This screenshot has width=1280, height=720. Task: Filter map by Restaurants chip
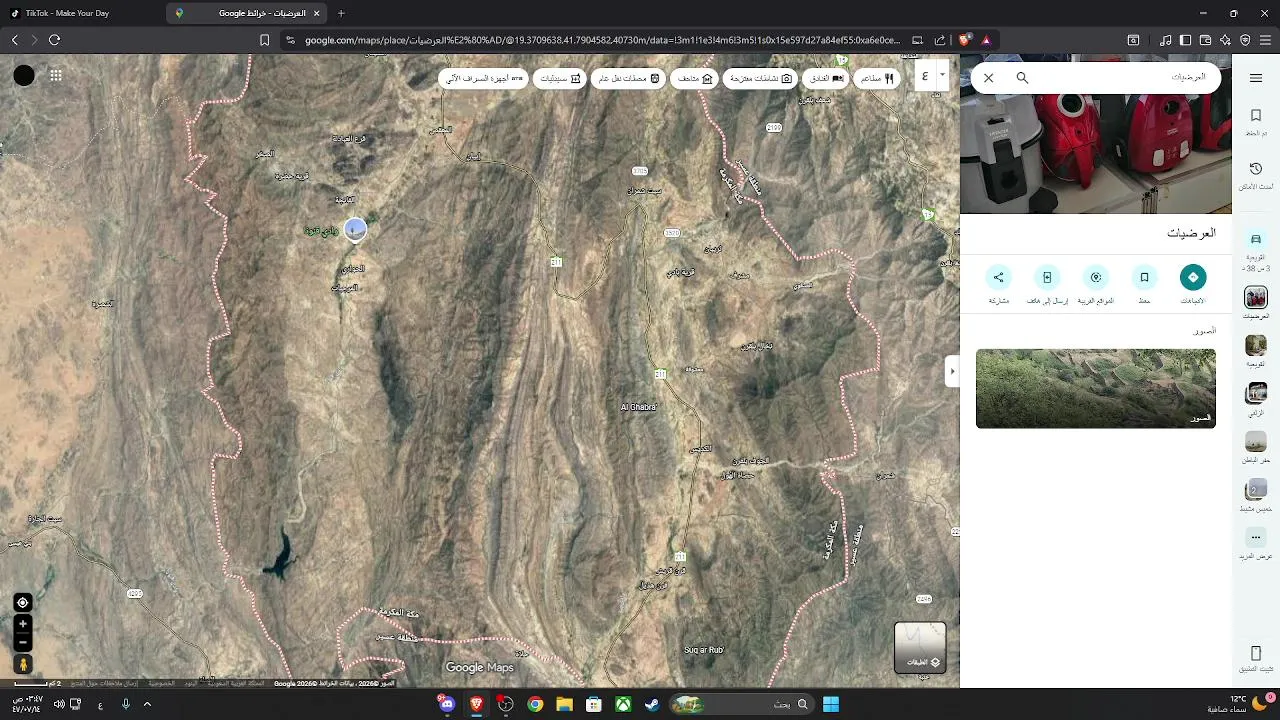coord(877,78)
